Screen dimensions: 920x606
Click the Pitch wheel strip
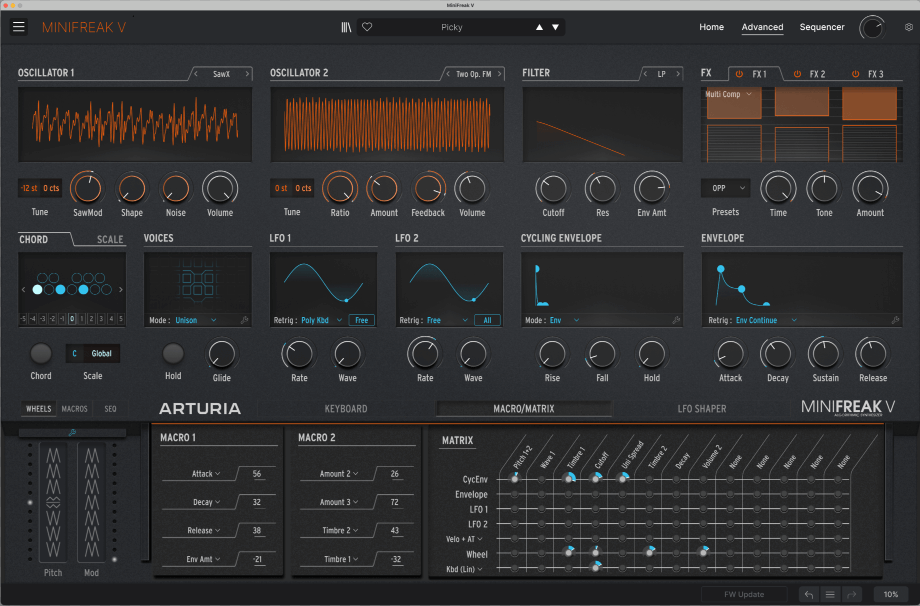point(53,503)
